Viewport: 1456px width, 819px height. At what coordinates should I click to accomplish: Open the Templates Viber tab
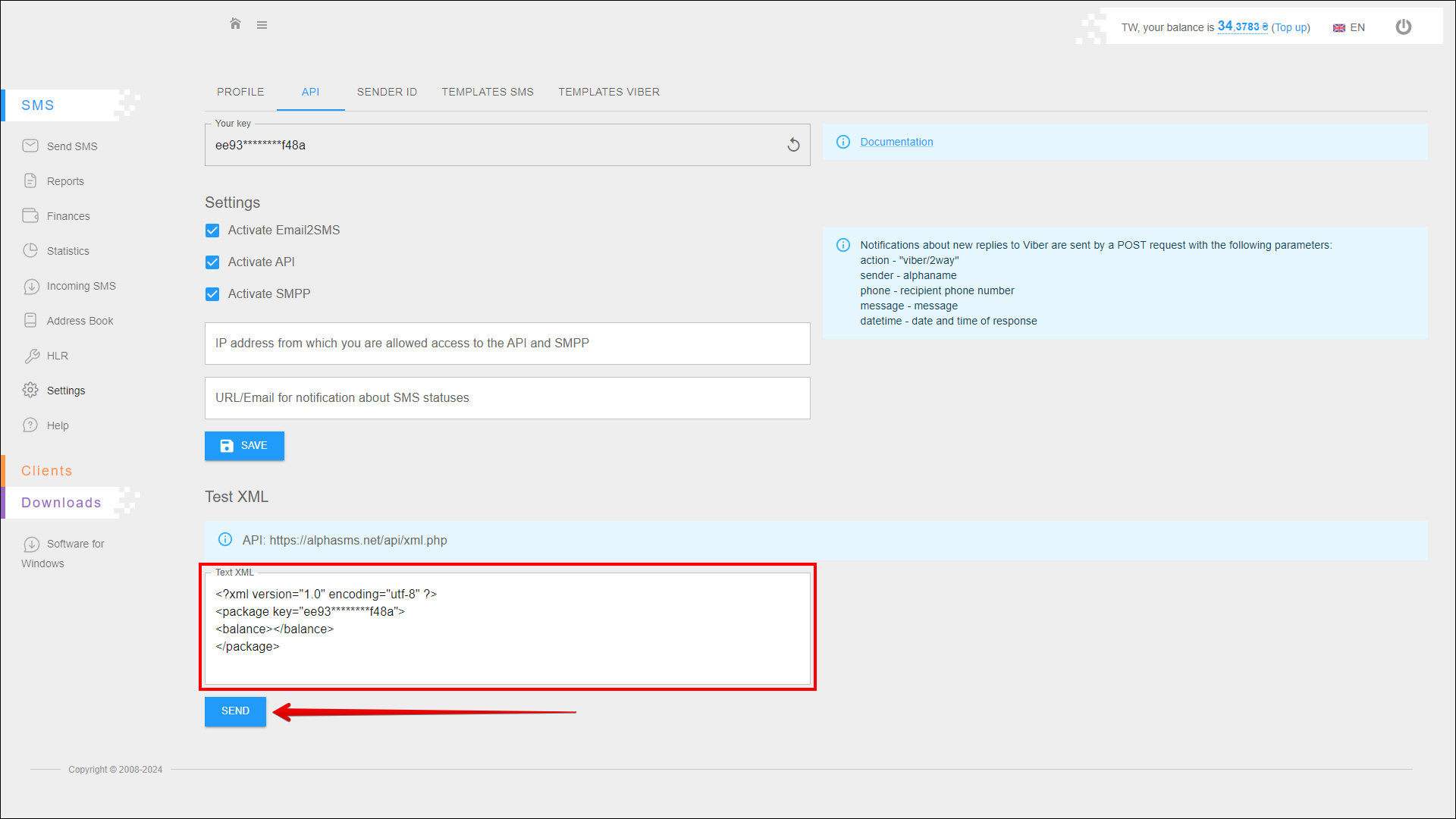(x=609, y=92)
